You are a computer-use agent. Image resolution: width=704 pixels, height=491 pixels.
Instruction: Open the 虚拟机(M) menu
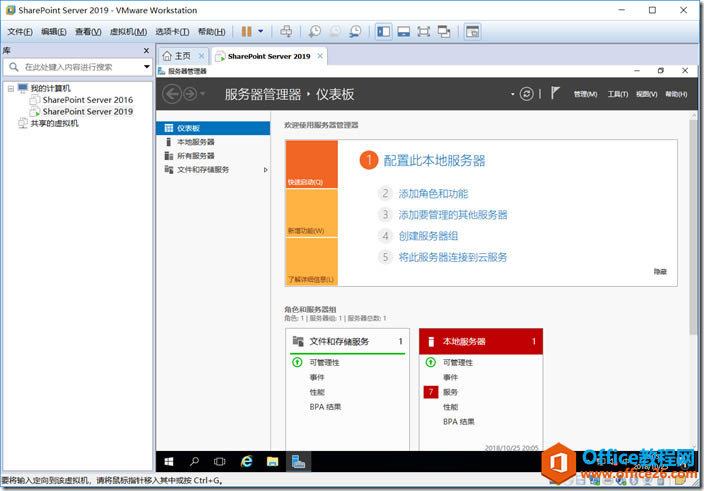(128, 31)
